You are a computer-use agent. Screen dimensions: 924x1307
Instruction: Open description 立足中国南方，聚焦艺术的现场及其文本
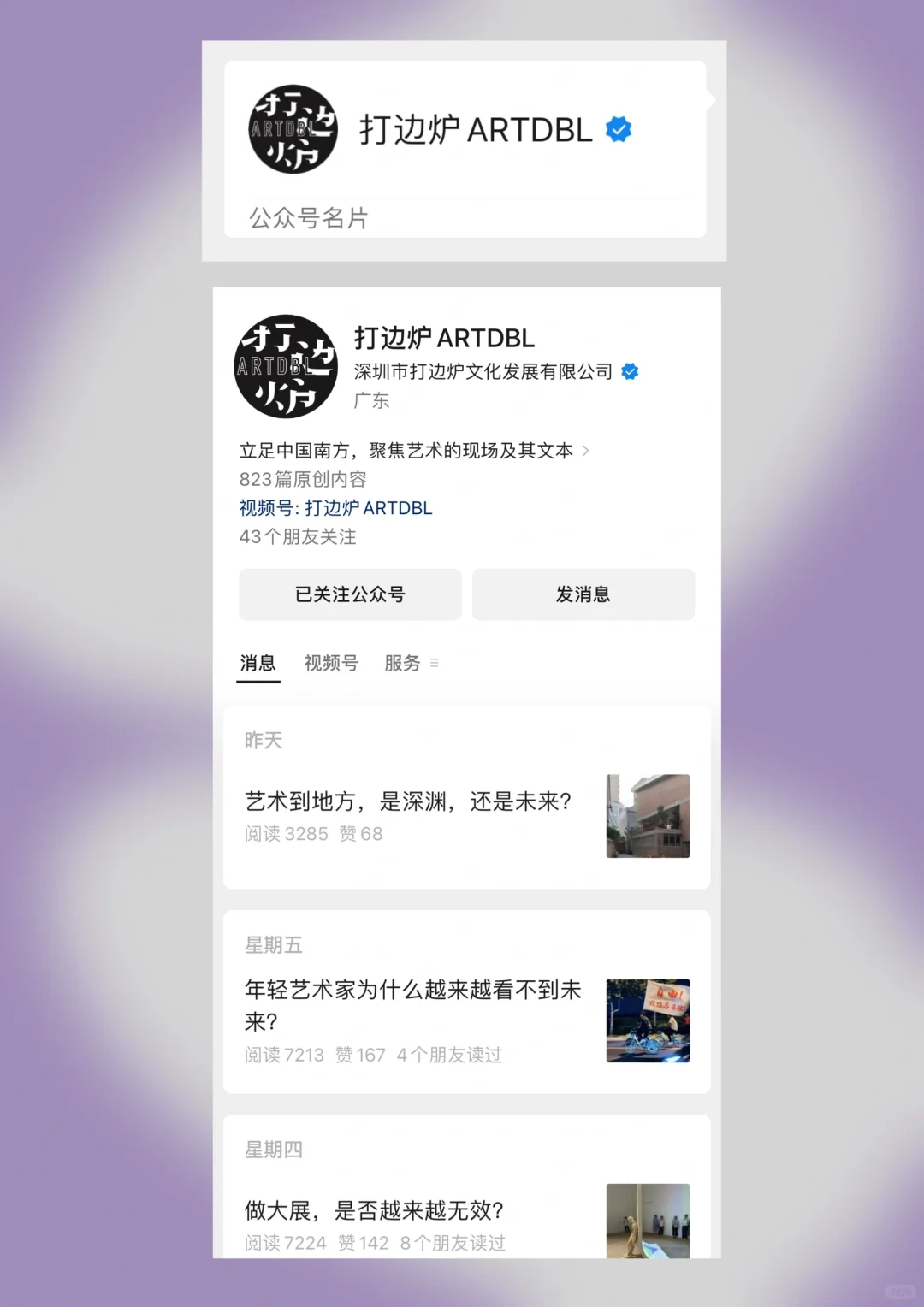coord(406,451)
